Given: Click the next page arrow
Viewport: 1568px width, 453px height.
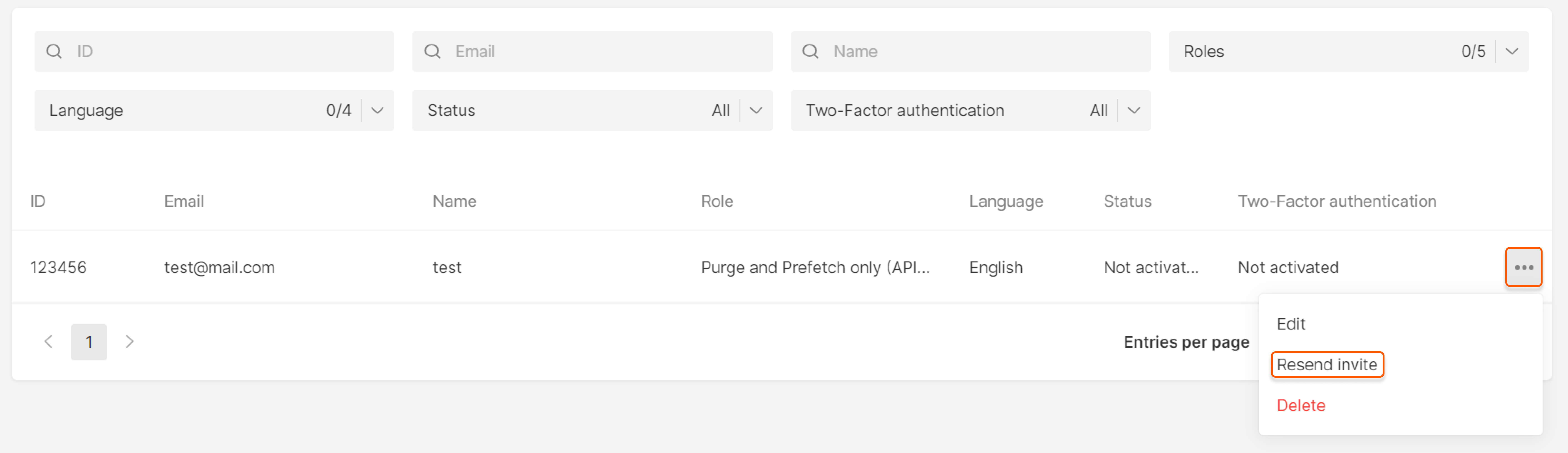Looking at the screenshot, I should (130, 342).
